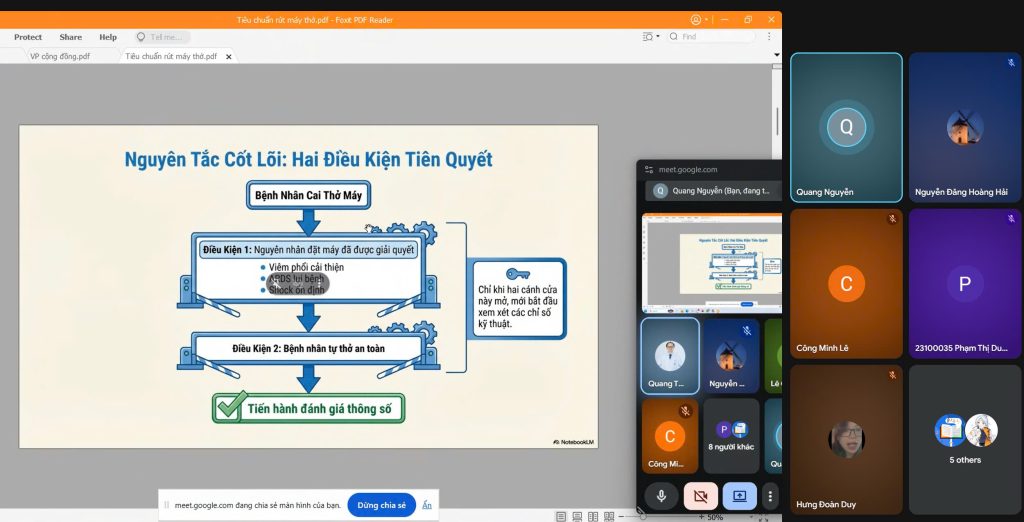The width and height of the screenshot is (1024, 522).
Task: Open Meet more options three-dot menu
Action: point(770,495)
